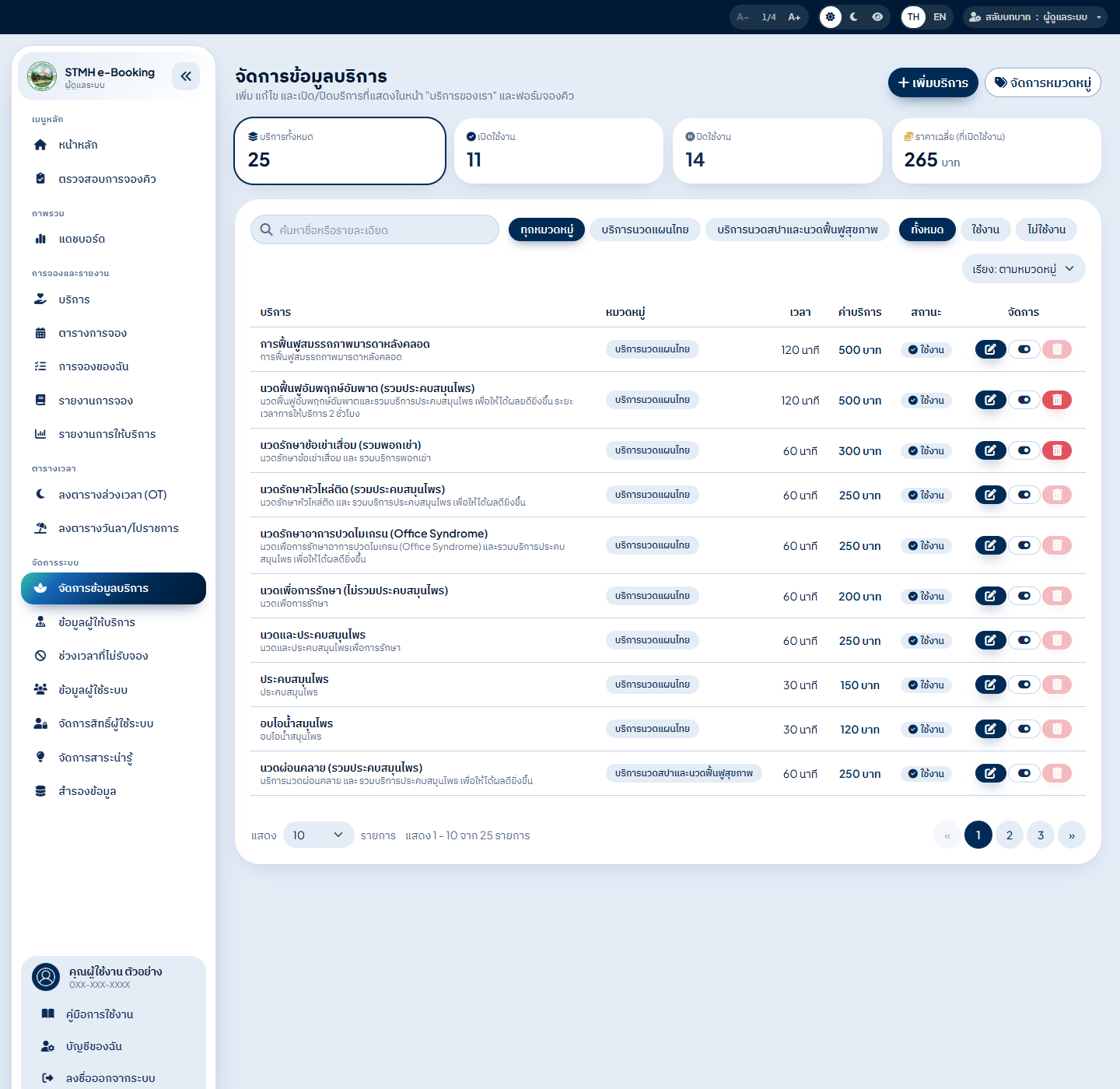
Task: Open ข้อมูลผู้ให้บริการ provider page
Action: click(x=114, y=622)
